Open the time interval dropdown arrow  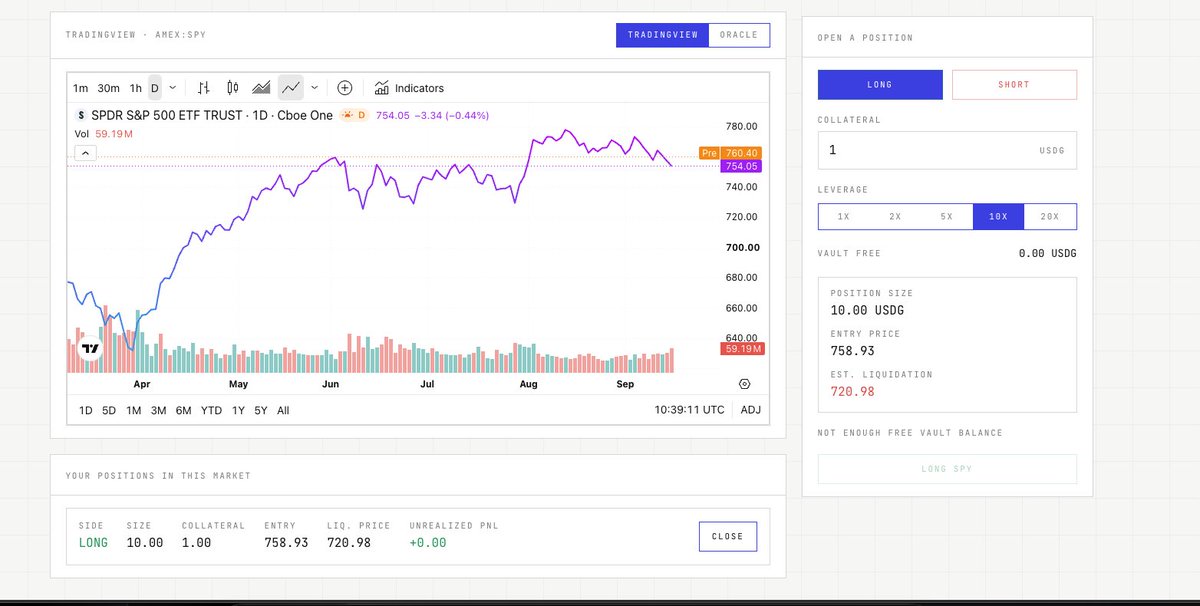coord(173,88)
